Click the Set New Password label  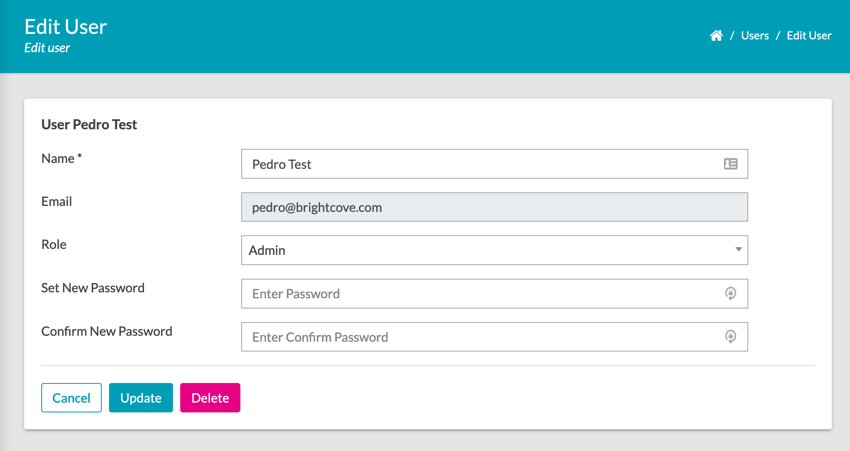pos(93,288)
